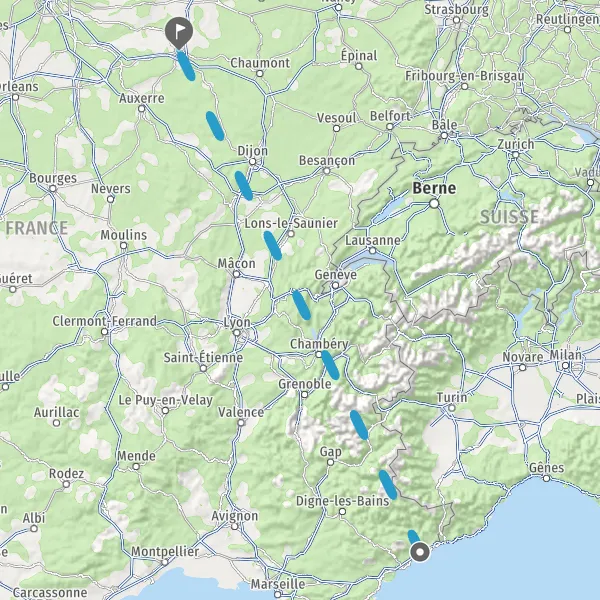Click the blue route segment near Dijon
Image resolution: width=600 pixels, height=600 pixels.
coord(244,186)
